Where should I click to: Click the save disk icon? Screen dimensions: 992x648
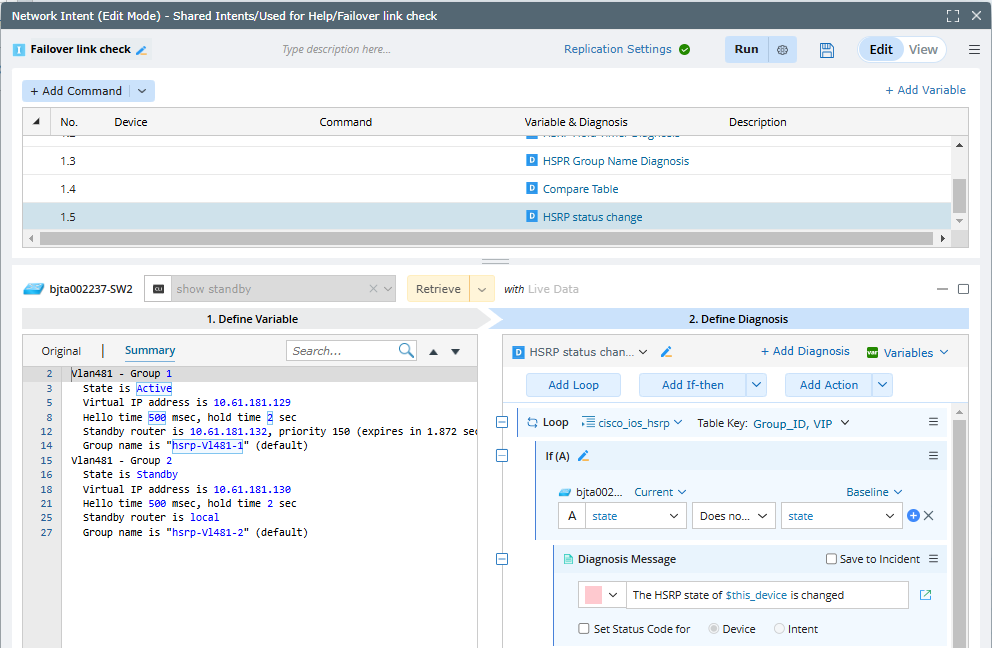826,50
